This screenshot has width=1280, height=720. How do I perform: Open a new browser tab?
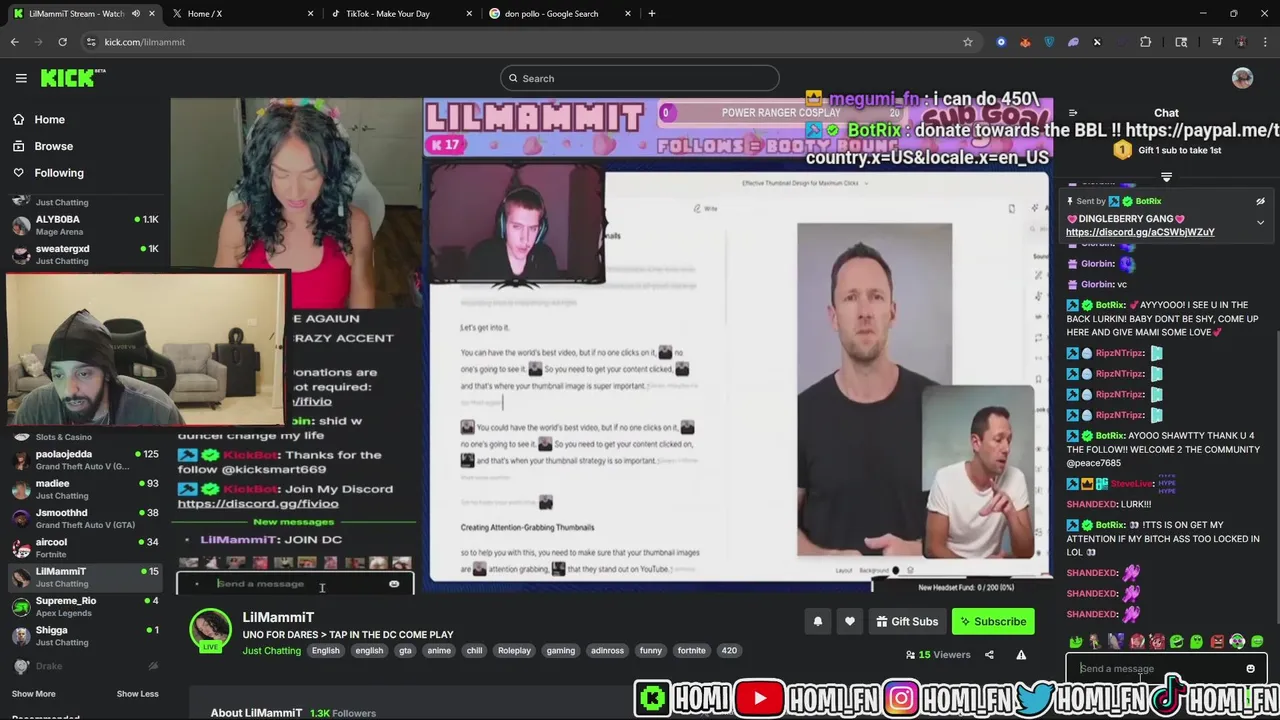point(651,13)
